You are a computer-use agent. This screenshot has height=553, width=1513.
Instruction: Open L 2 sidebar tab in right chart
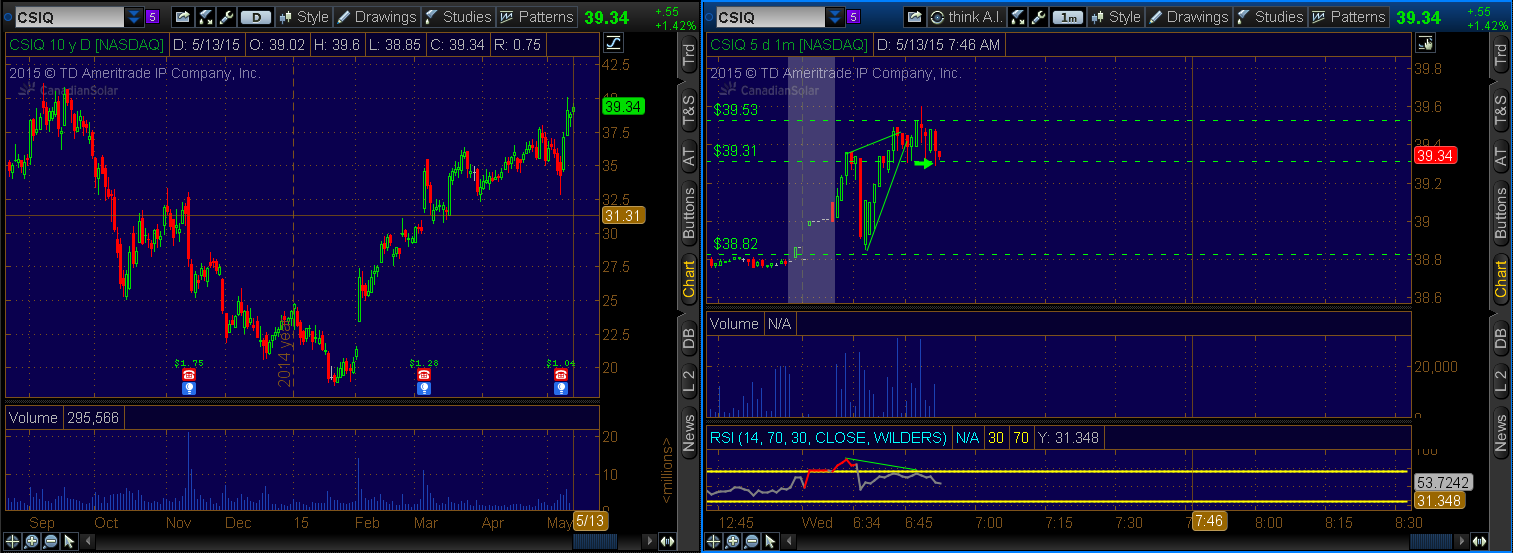(x=1500, y=379)
